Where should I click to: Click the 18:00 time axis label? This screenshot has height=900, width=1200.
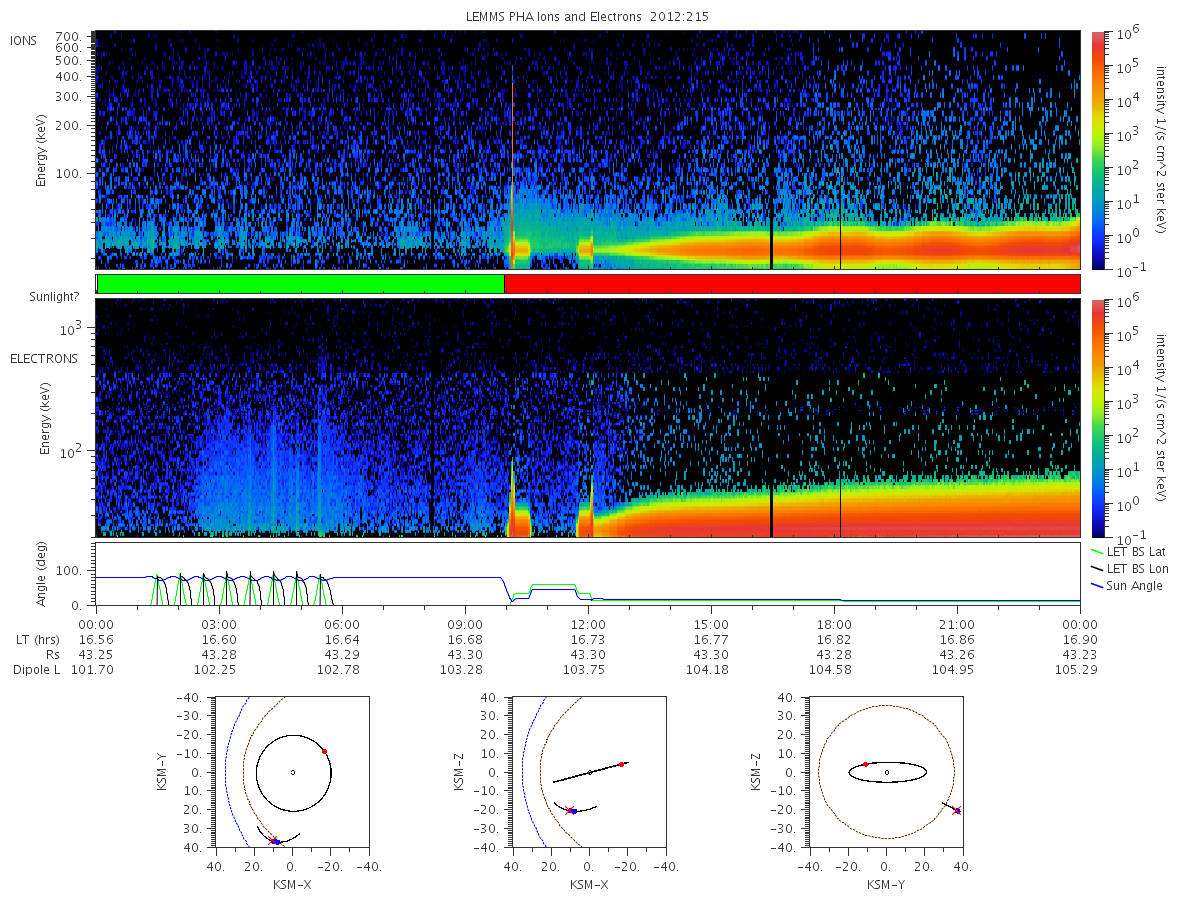pyautogui.click(x=834, y=622)
